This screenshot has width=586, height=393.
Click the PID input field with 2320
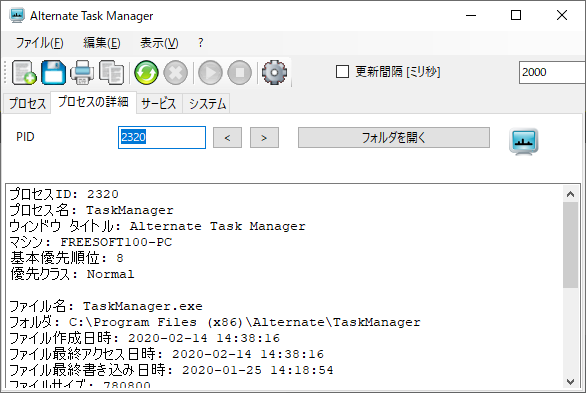pyautogui.click(x=162, y=137)
